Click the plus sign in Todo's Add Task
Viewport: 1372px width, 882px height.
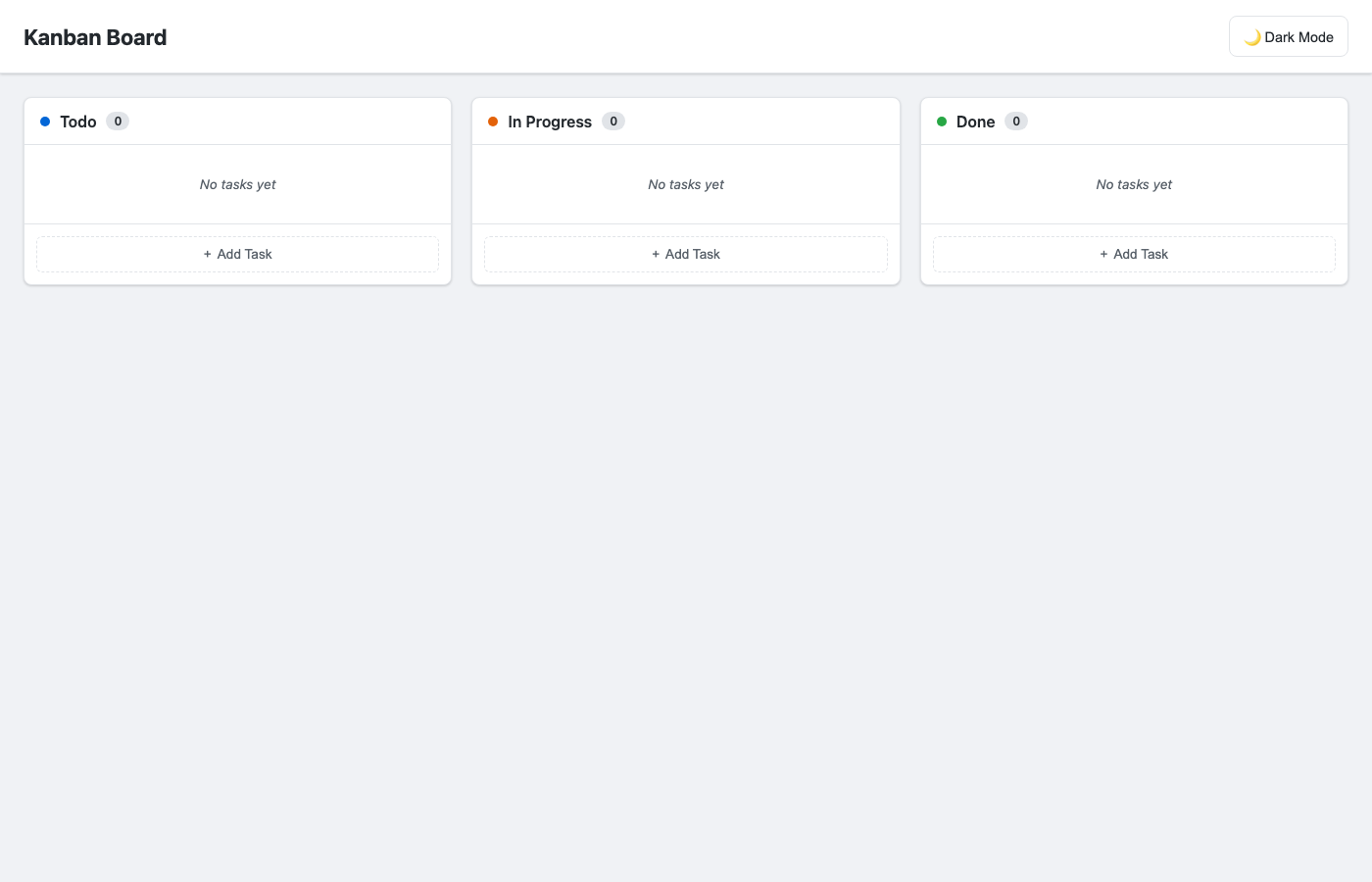tap(208, 254)
